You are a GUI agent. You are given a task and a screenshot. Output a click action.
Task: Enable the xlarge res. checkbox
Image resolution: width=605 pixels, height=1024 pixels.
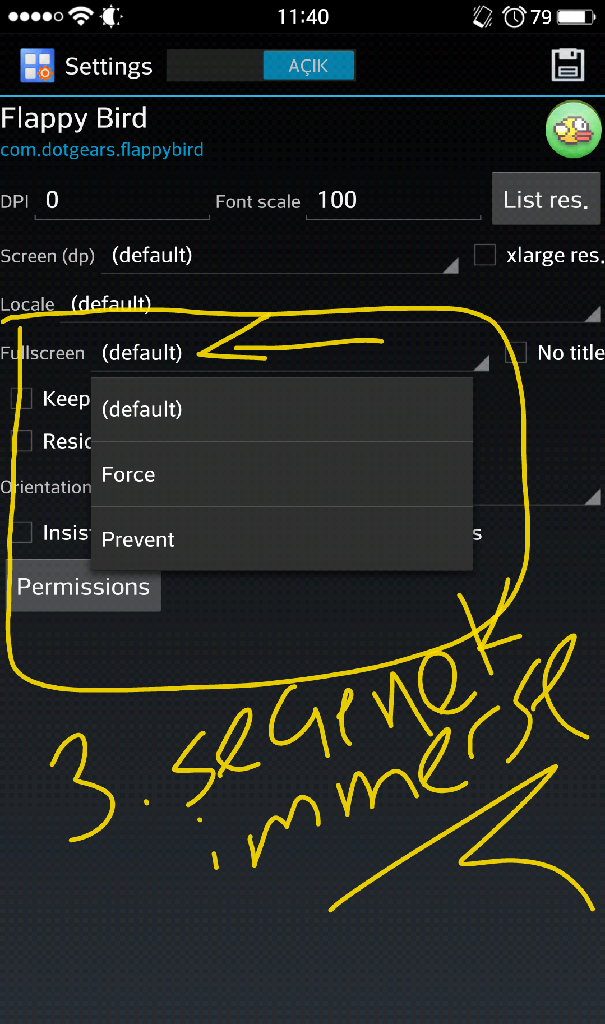(x=485, y=255)
